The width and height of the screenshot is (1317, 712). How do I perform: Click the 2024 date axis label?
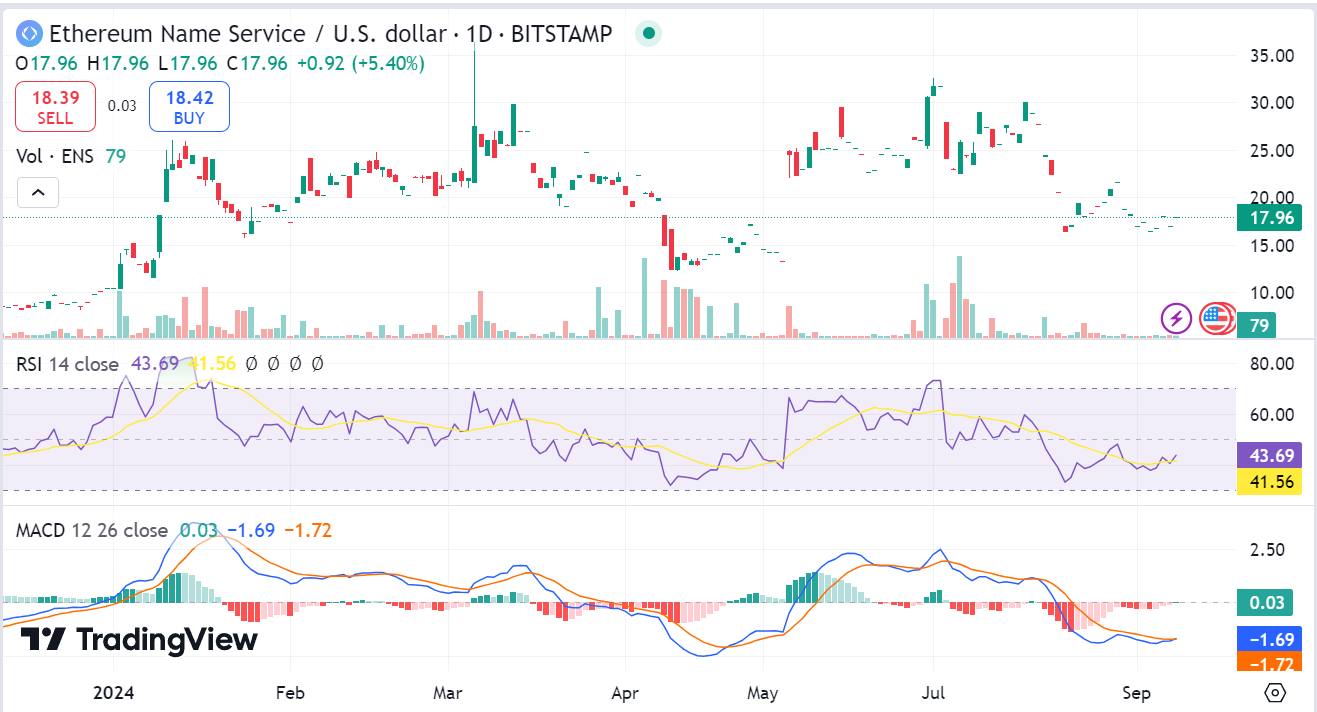click(112, 692)
